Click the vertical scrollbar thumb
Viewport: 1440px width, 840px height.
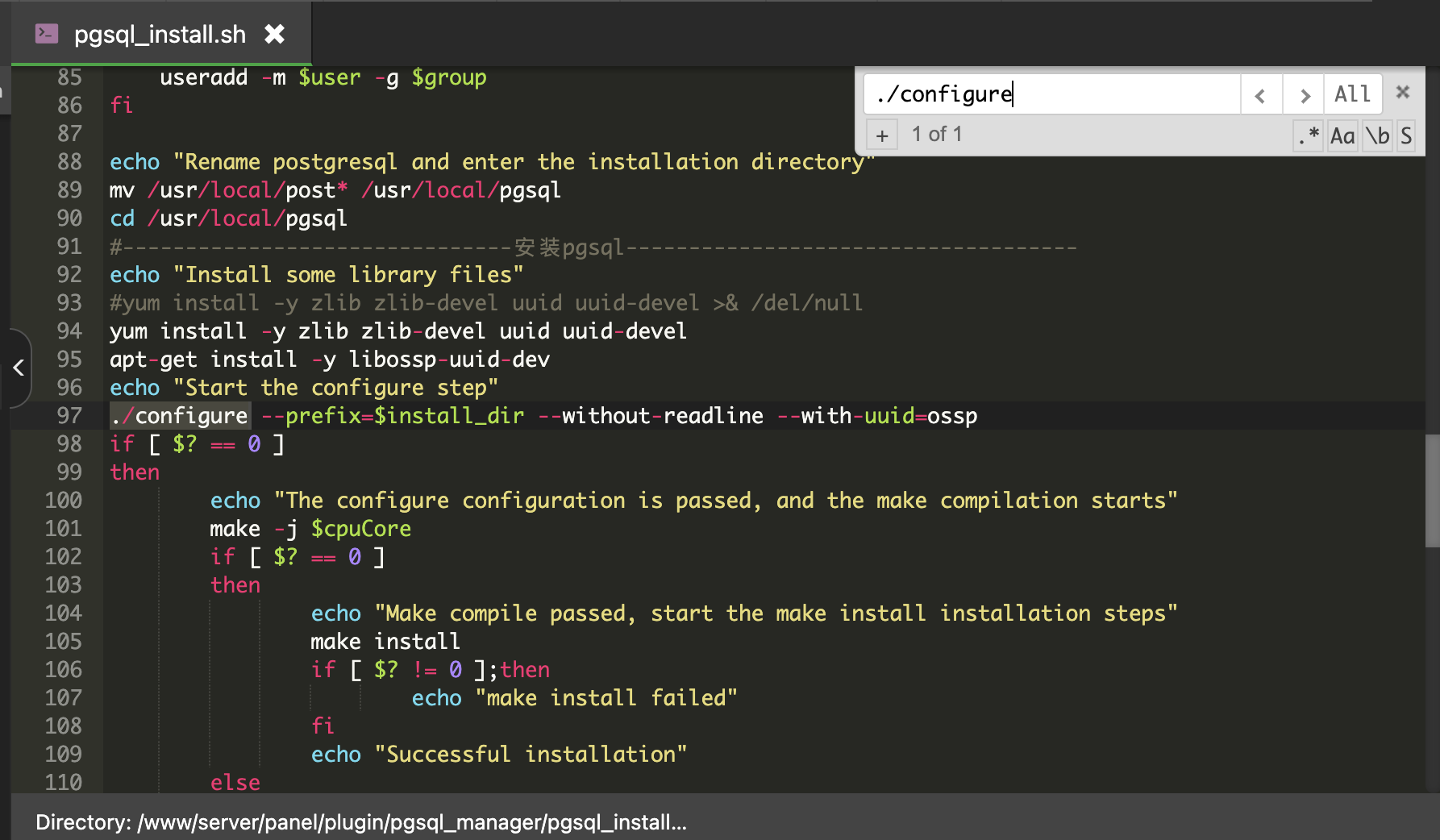(x=1432, y=491)
